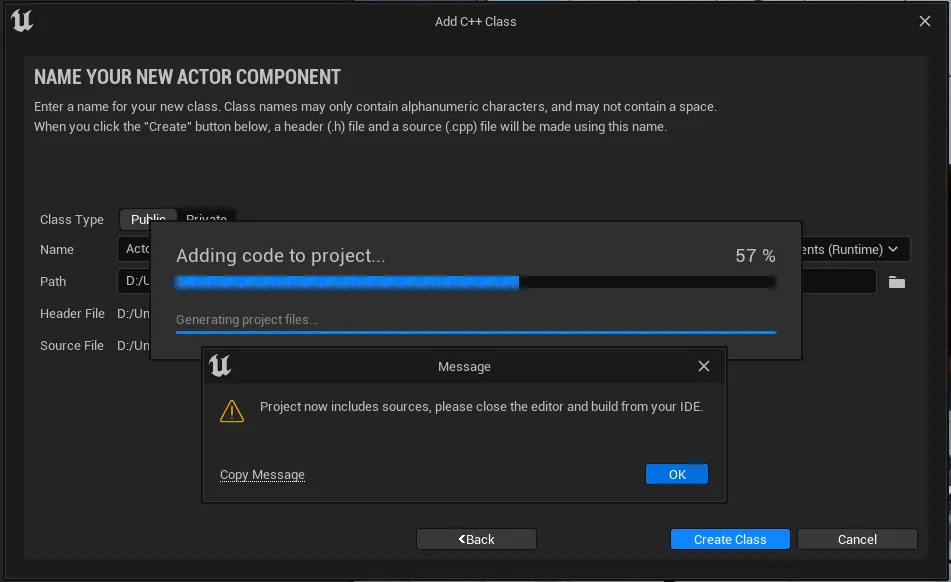951x582 pixels.
Task: Click the Copy Message link
Action: [x=262, y=475]
